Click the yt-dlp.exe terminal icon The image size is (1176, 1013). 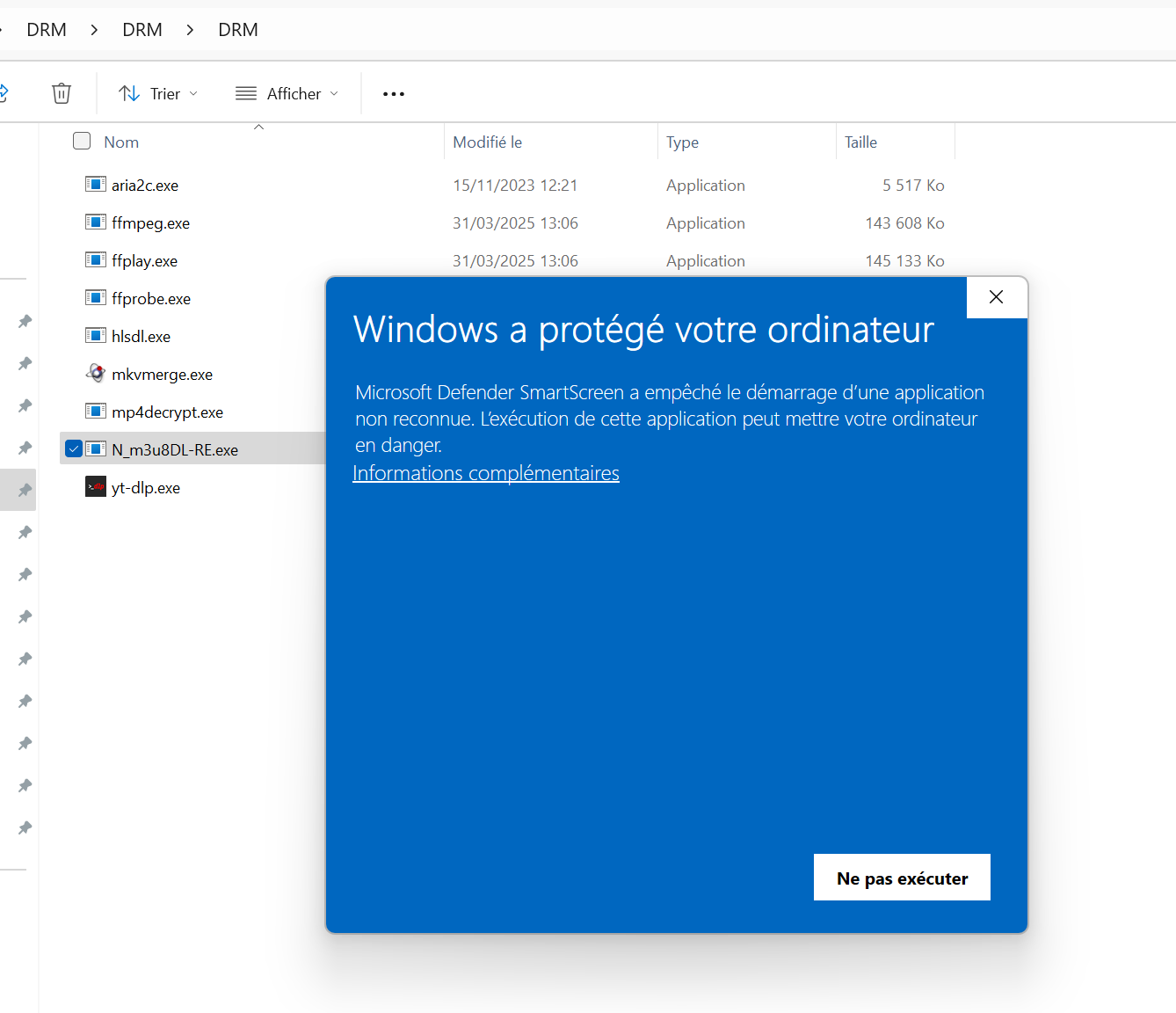96,486
